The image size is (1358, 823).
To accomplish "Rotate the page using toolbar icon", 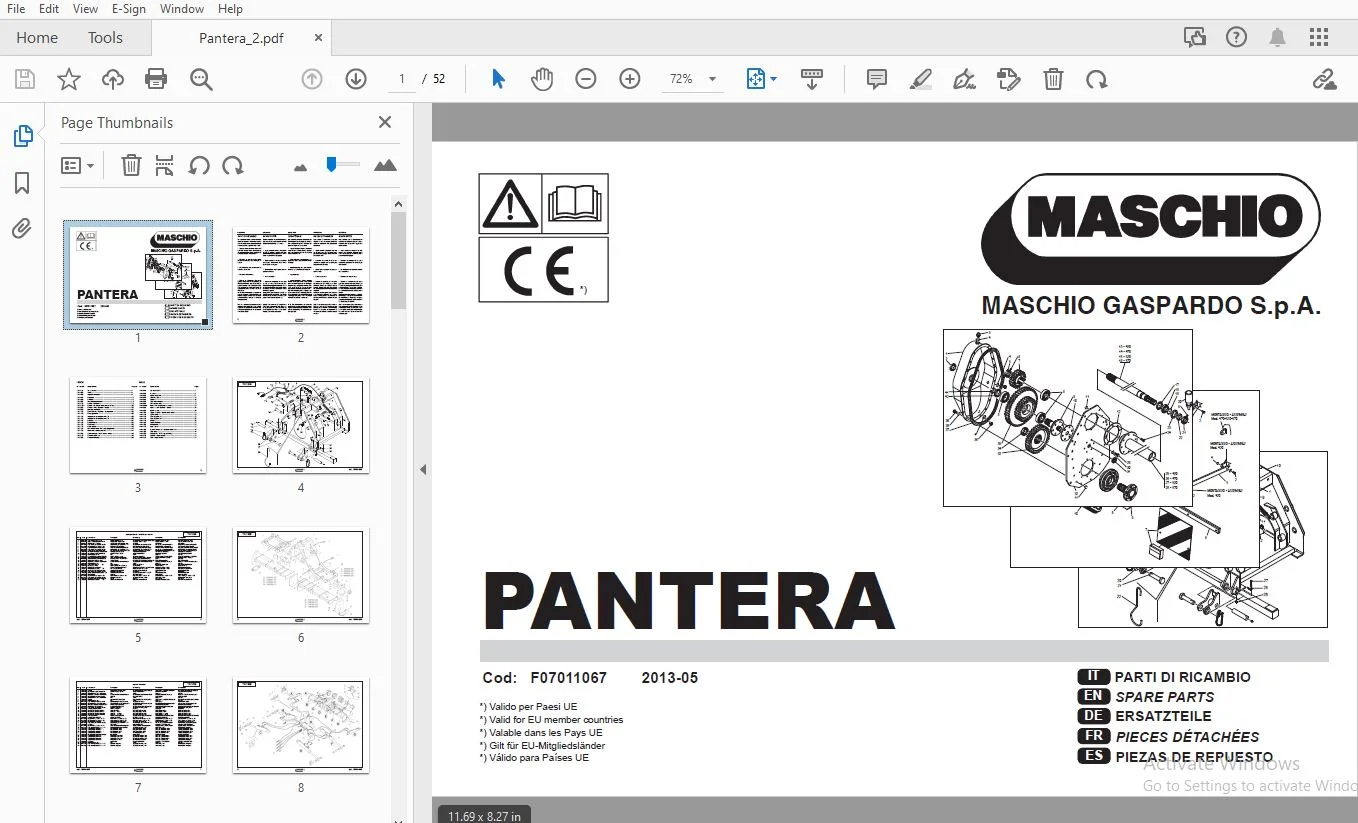I will (1097, 79).
